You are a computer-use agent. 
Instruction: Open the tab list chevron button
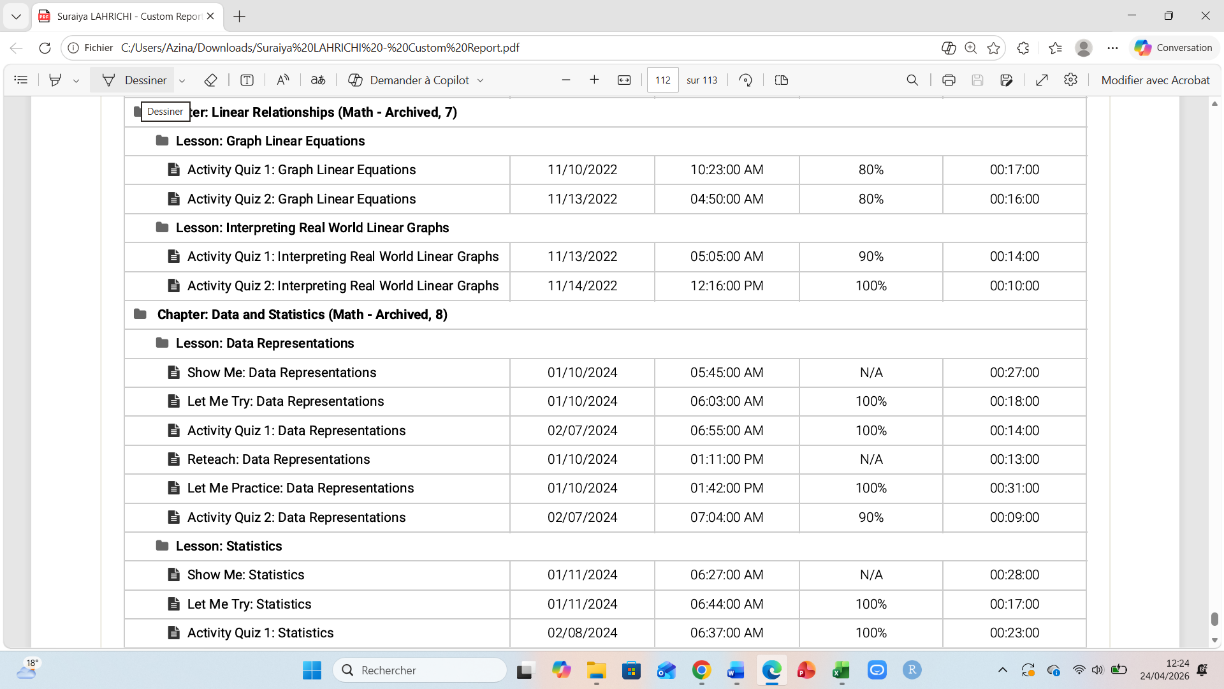point(16,16)
